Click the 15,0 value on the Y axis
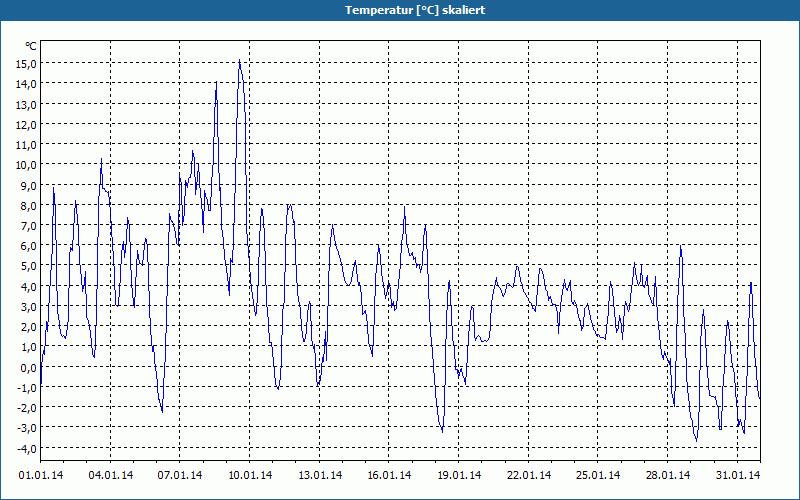The width and height of the screenshot is (800, 500). click(x=27, y=64)
